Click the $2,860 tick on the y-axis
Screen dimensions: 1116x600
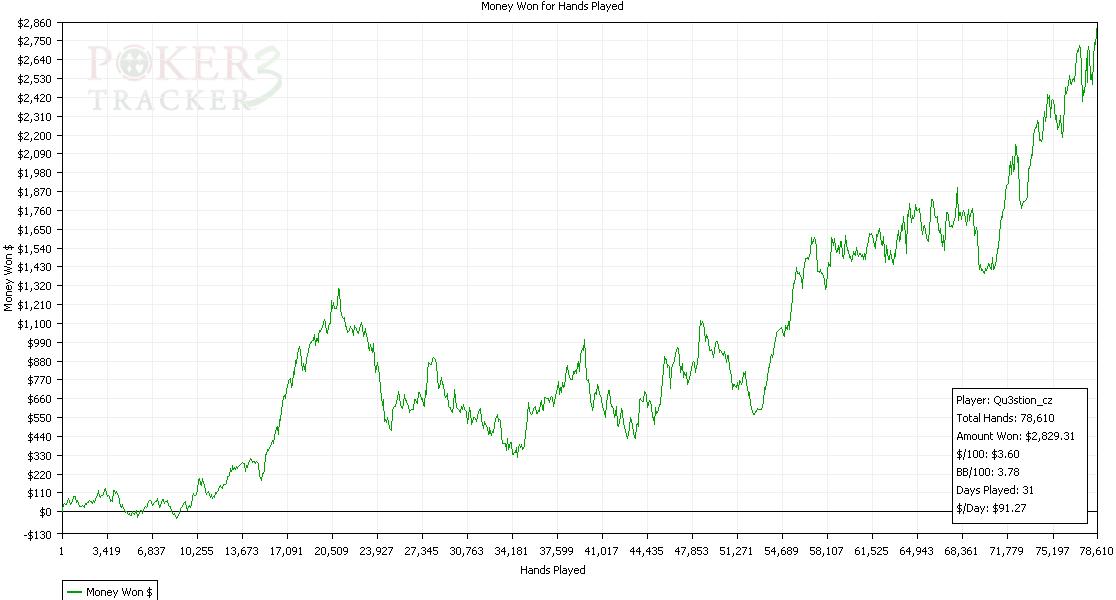(x=35, y=21)
